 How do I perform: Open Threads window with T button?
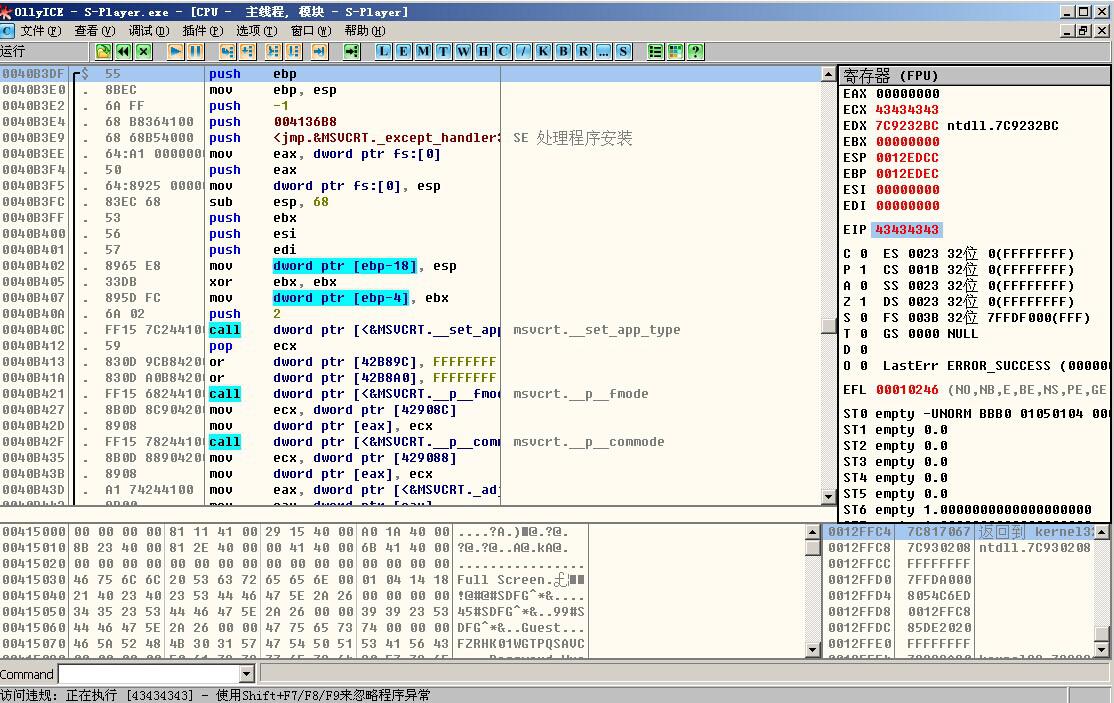pyautogui.click(x=443, y=51)
